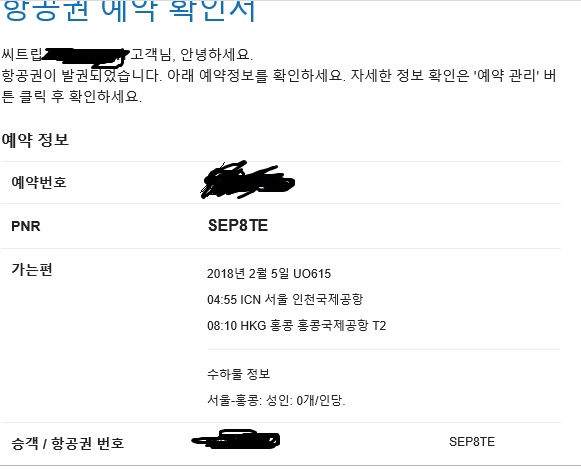Screen dimensions: 581x469
Task: Select the baggage allowance 서울-홍콩 line
Action: (x=276, y=400)
